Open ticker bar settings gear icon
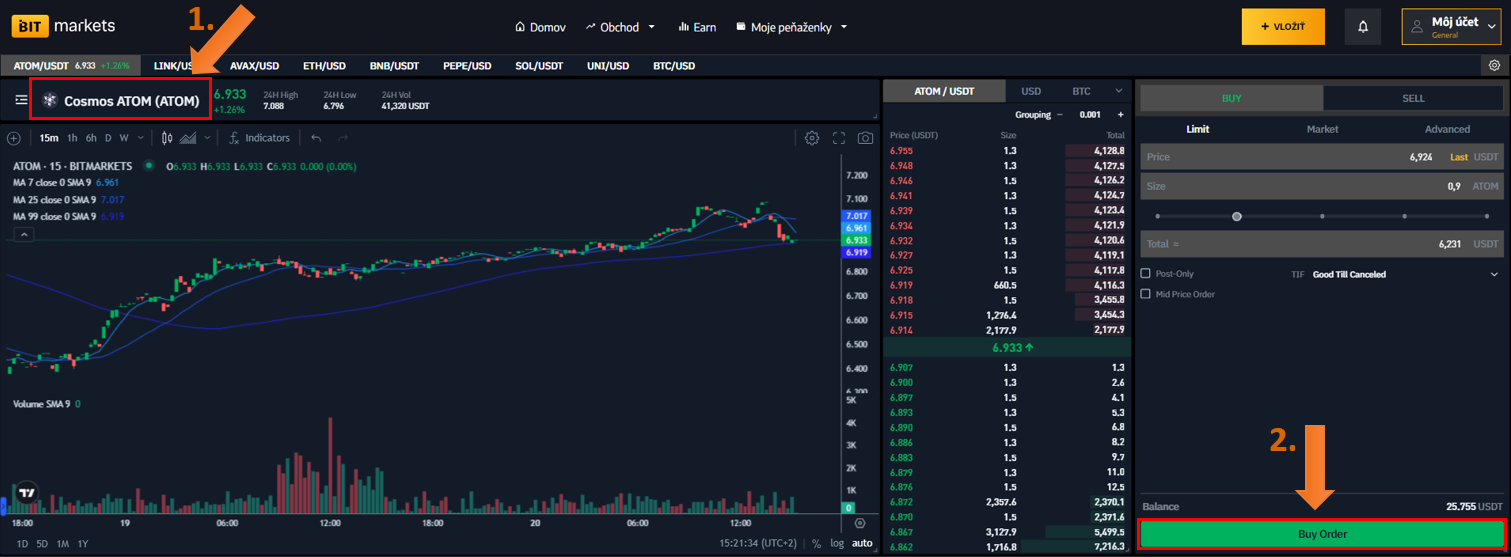The height and width of the screenshot is (557, 1511). coord(1494,66)
